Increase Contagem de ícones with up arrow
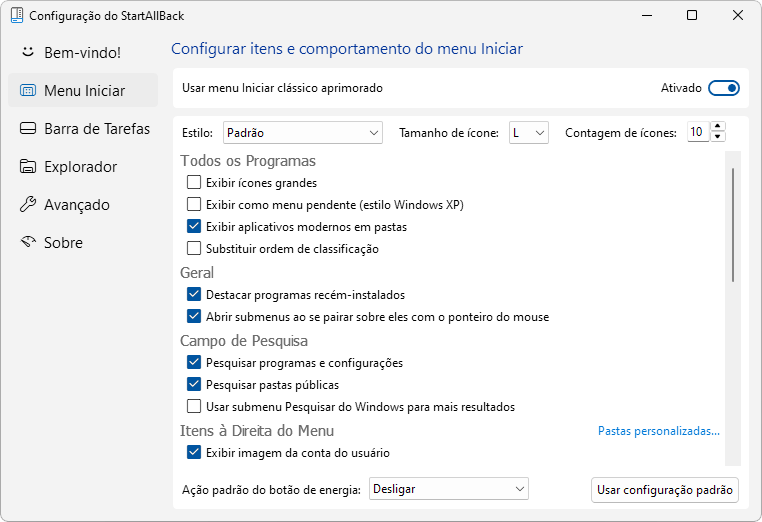 click(717, 127)
